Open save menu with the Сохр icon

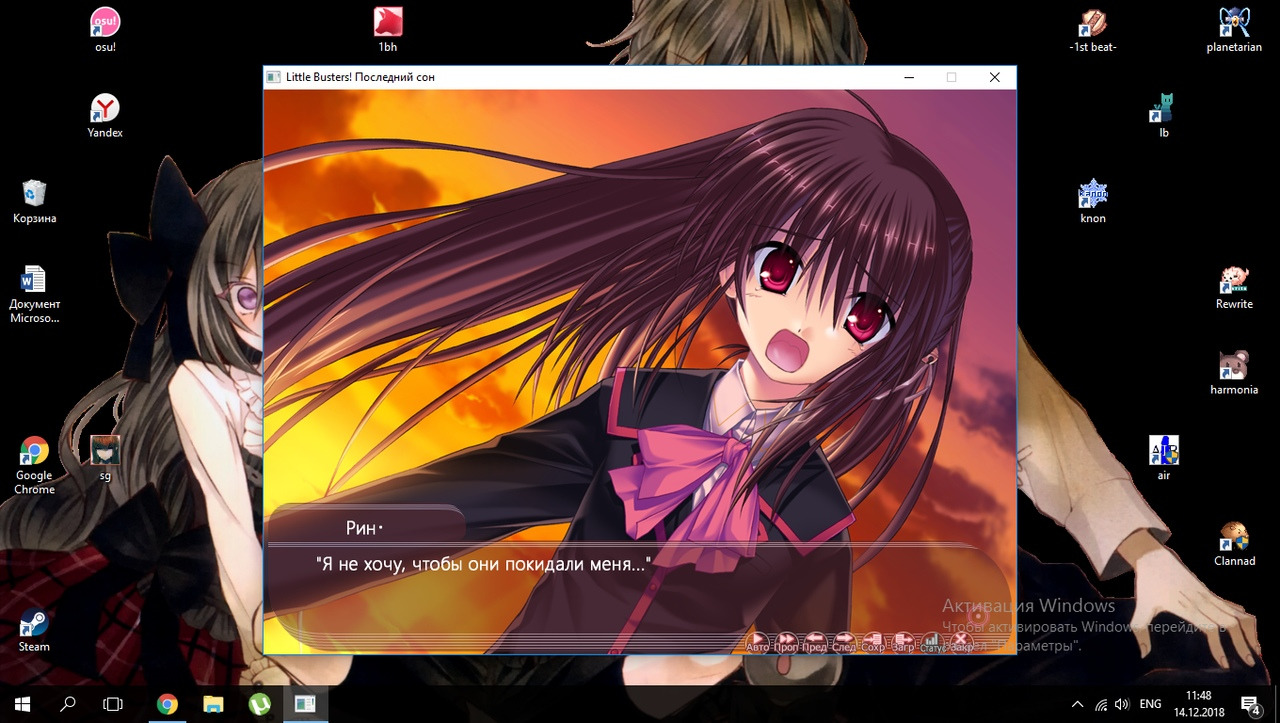[x=873, y=641]
